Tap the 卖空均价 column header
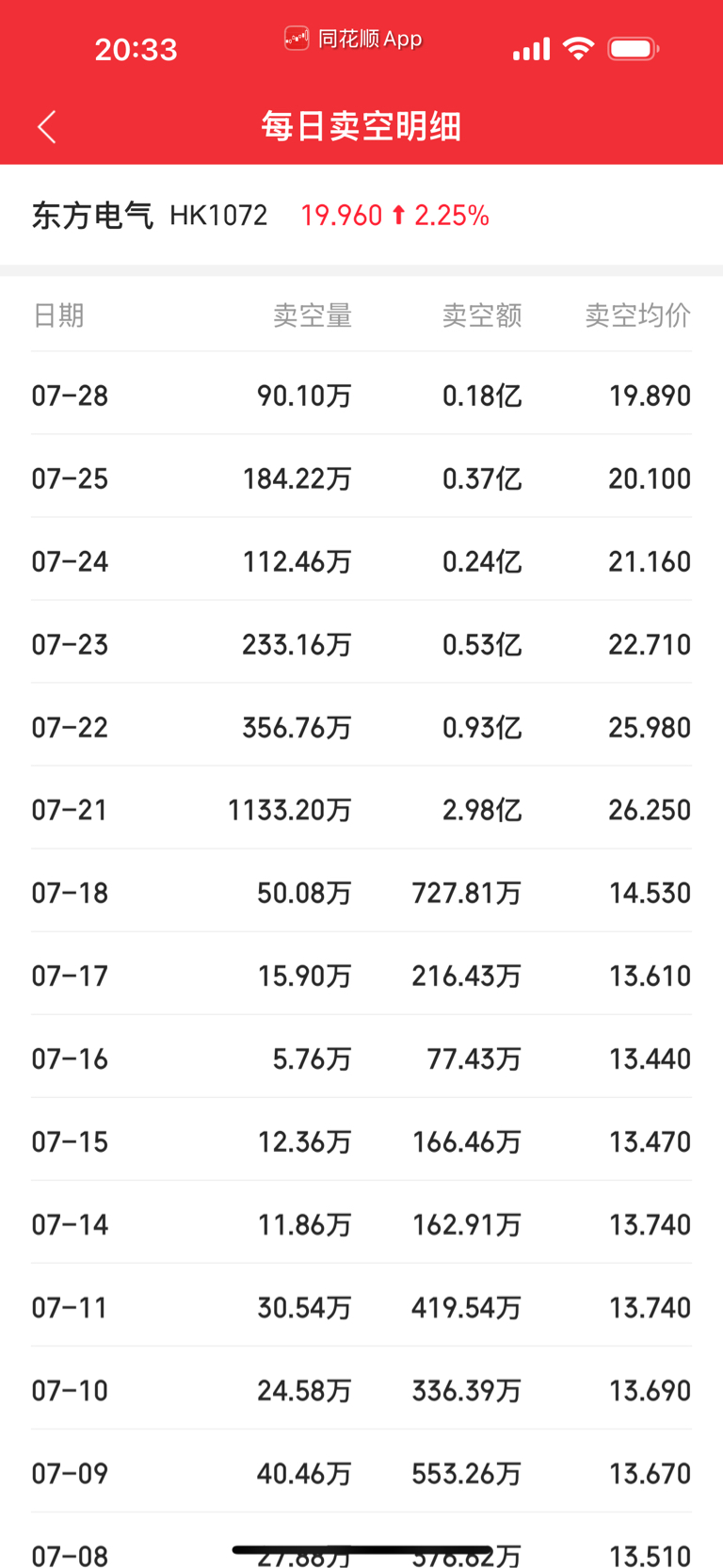 tap(638, 315)
